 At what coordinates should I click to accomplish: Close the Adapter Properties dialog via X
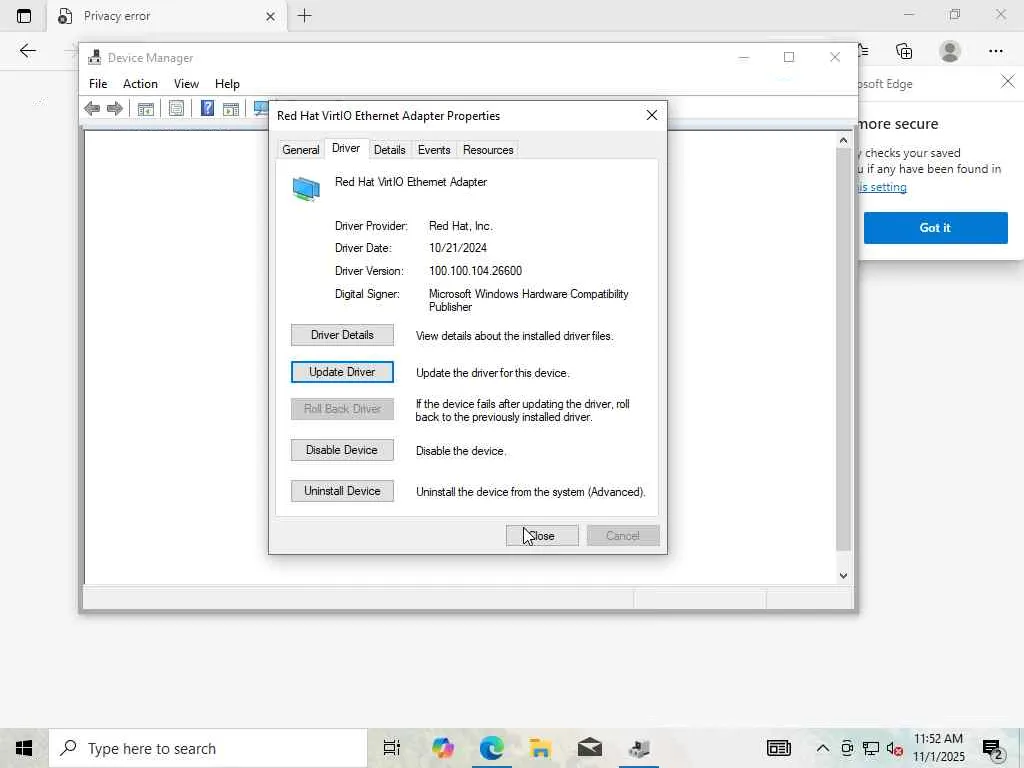[x=652, y=116]
